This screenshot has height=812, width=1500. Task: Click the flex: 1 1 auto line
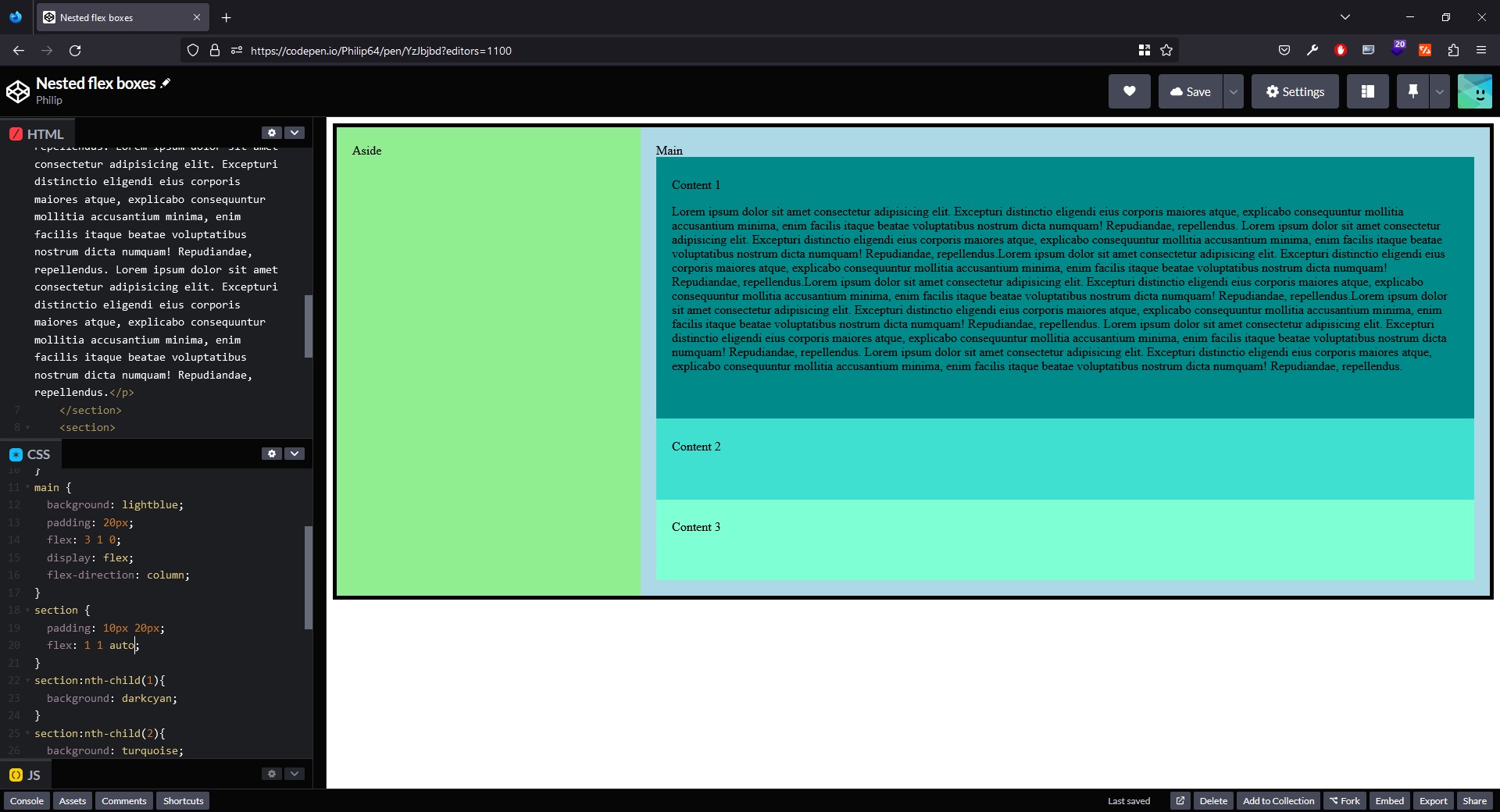pyautogui.click(x=92, y=646)
